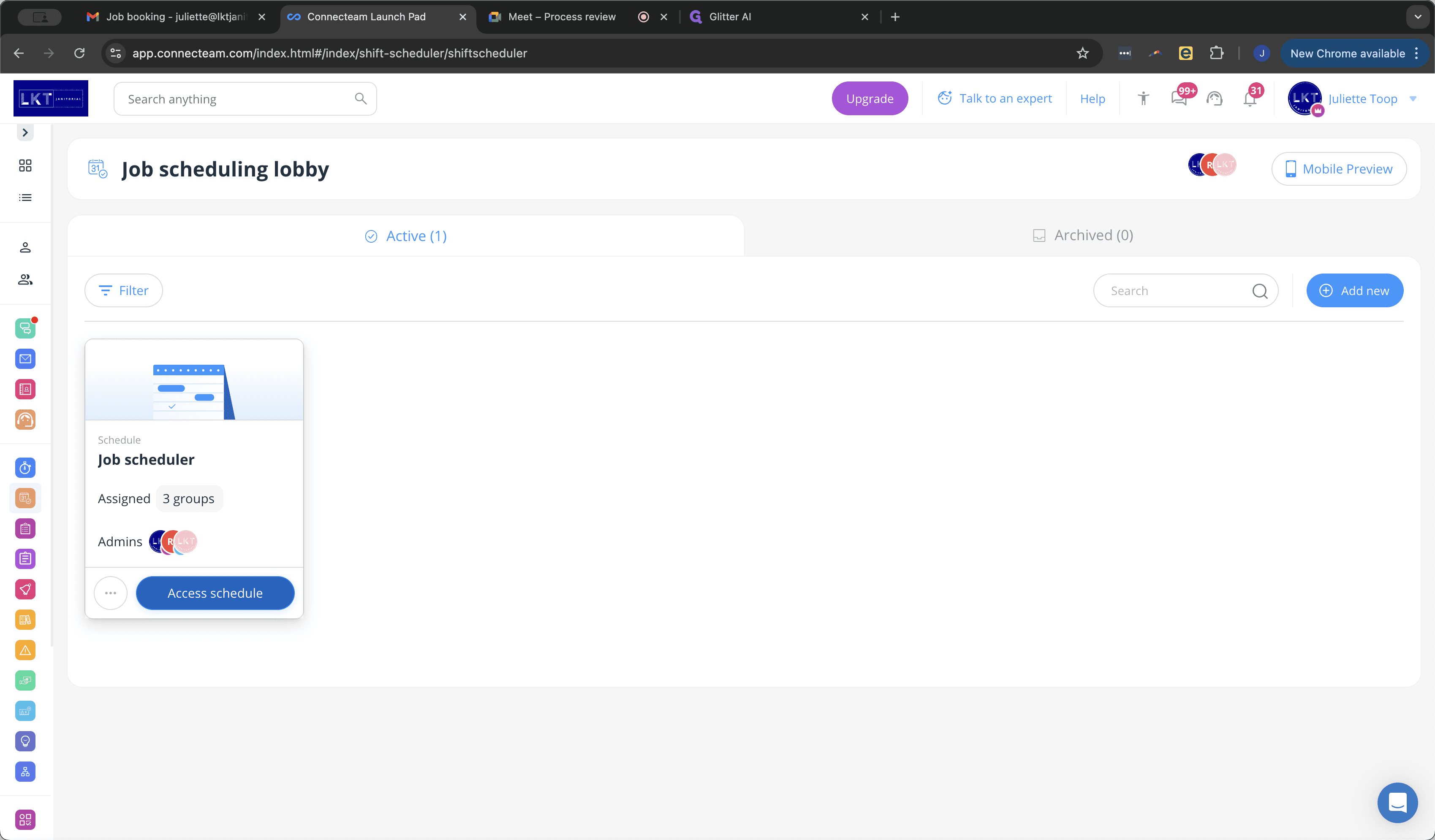This screenshot has height=840, width=1435.
Task: Click the Mobile Preview button
Action: coord(1339,169)
